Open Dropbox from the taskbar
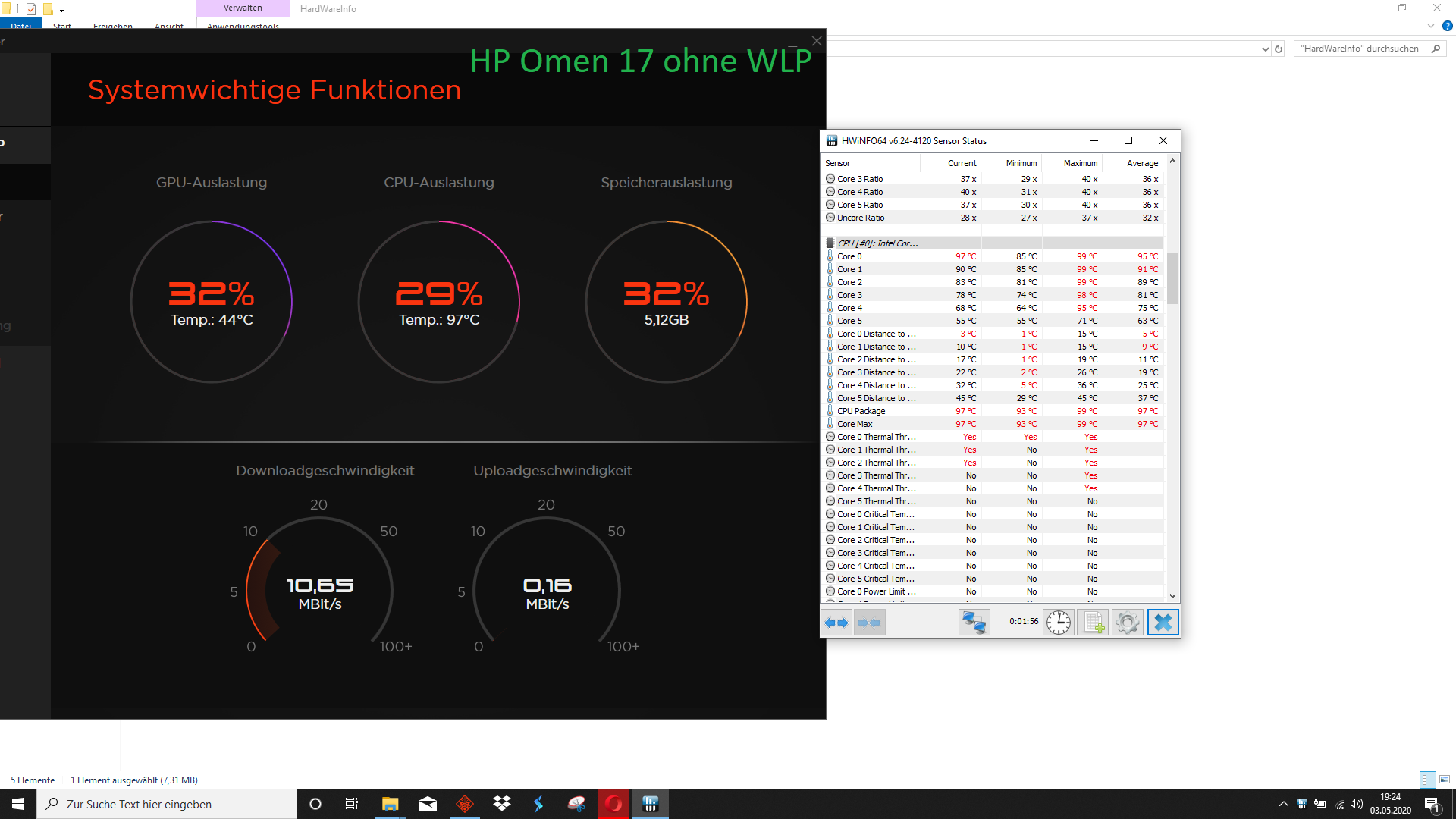 [x=502, y=804]
